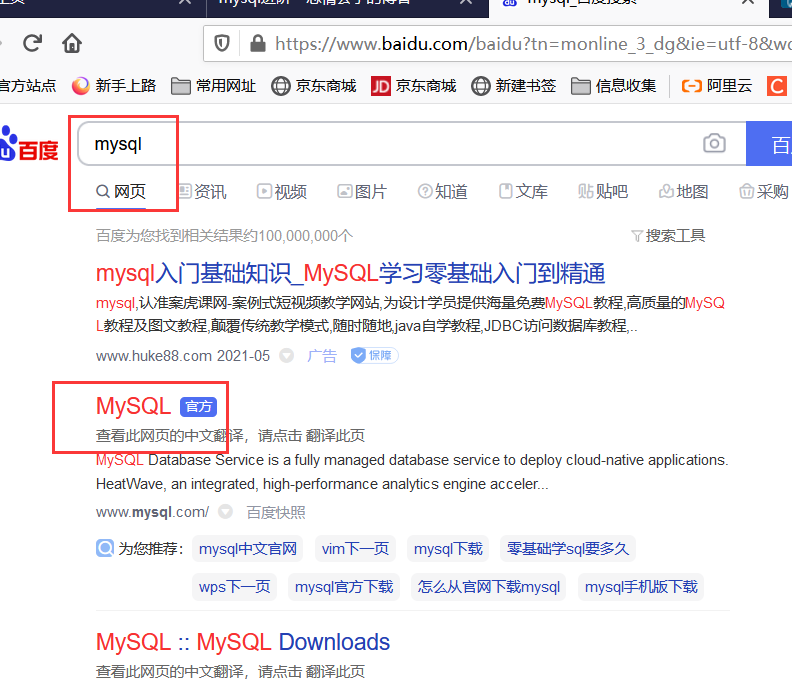Screen dimensions: 792x679
Task: Switch to 贴吧 search tab
Action: (603, 192)
